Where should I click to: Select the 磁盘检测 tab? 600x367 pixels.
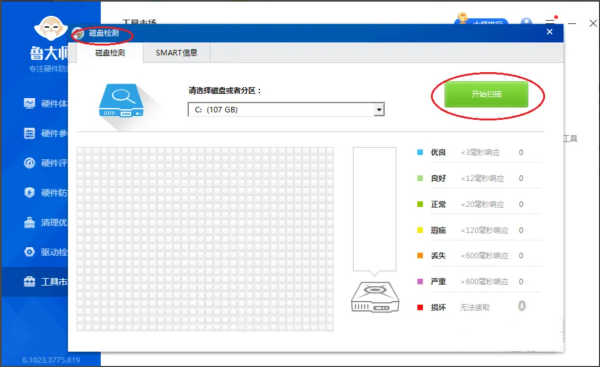pos(110,53)
